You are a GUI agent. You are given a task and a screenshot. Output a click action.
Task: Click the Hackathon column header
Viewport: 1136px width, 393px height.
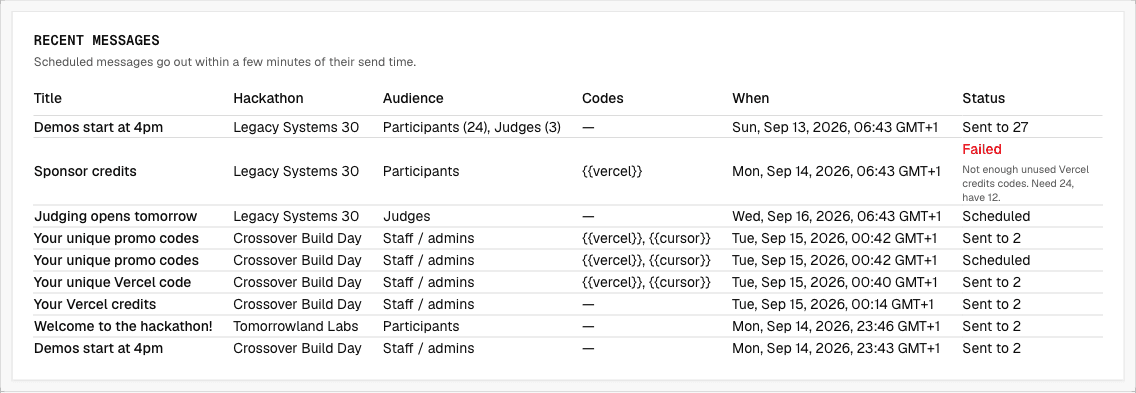(268, 98)
